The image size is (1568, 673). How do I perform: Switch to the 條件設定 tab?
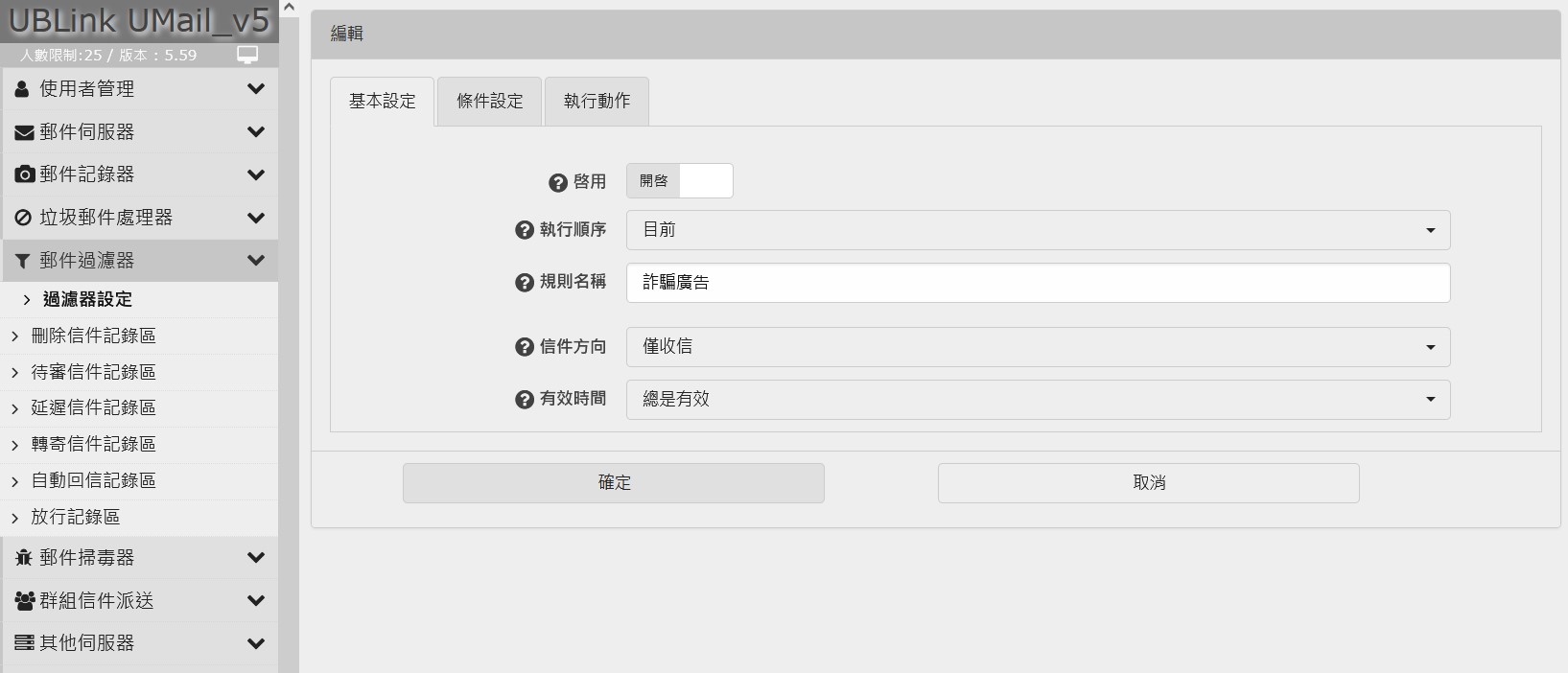[489, 102]
